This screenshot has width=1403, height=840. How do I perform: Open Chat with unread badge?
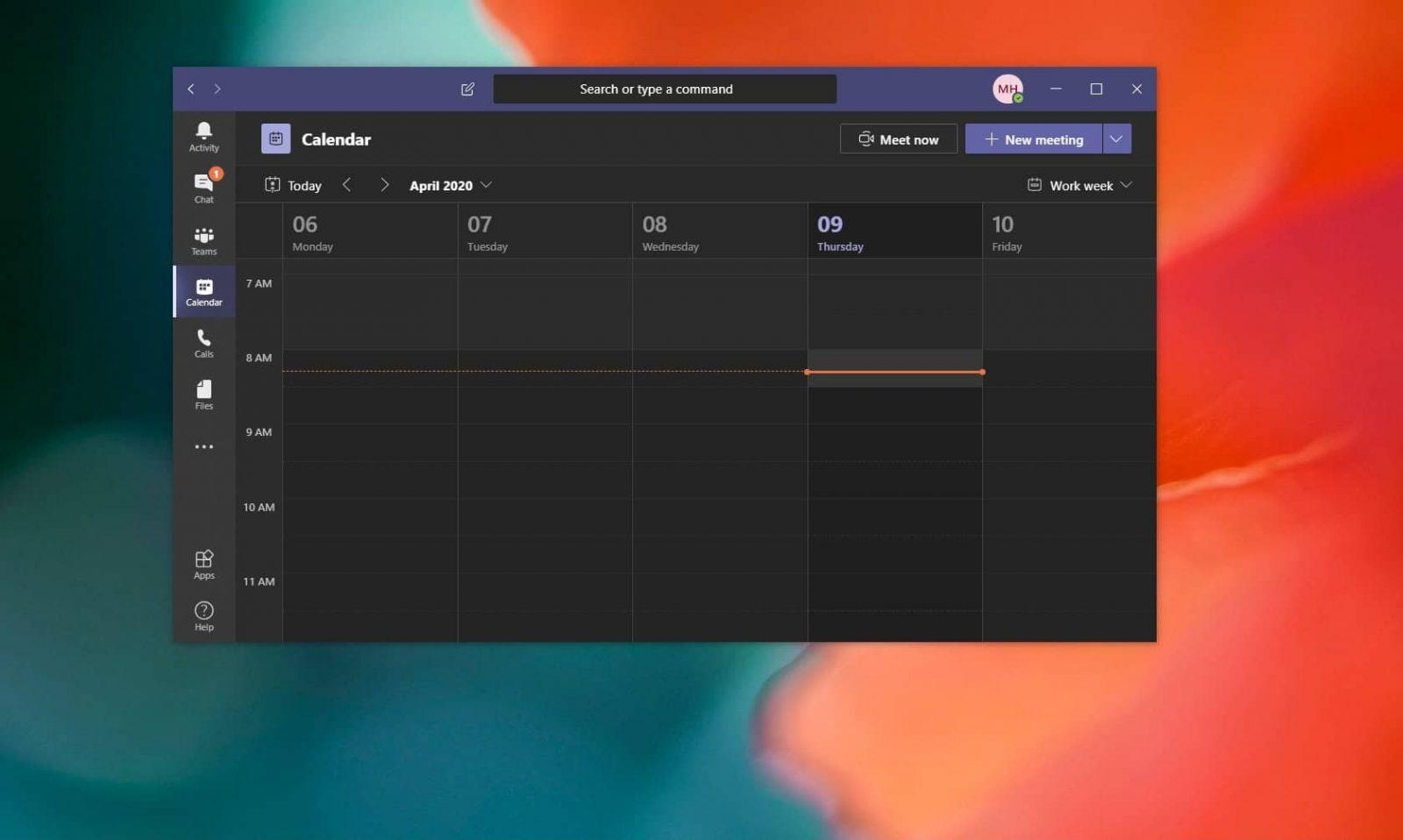(203, 188)
